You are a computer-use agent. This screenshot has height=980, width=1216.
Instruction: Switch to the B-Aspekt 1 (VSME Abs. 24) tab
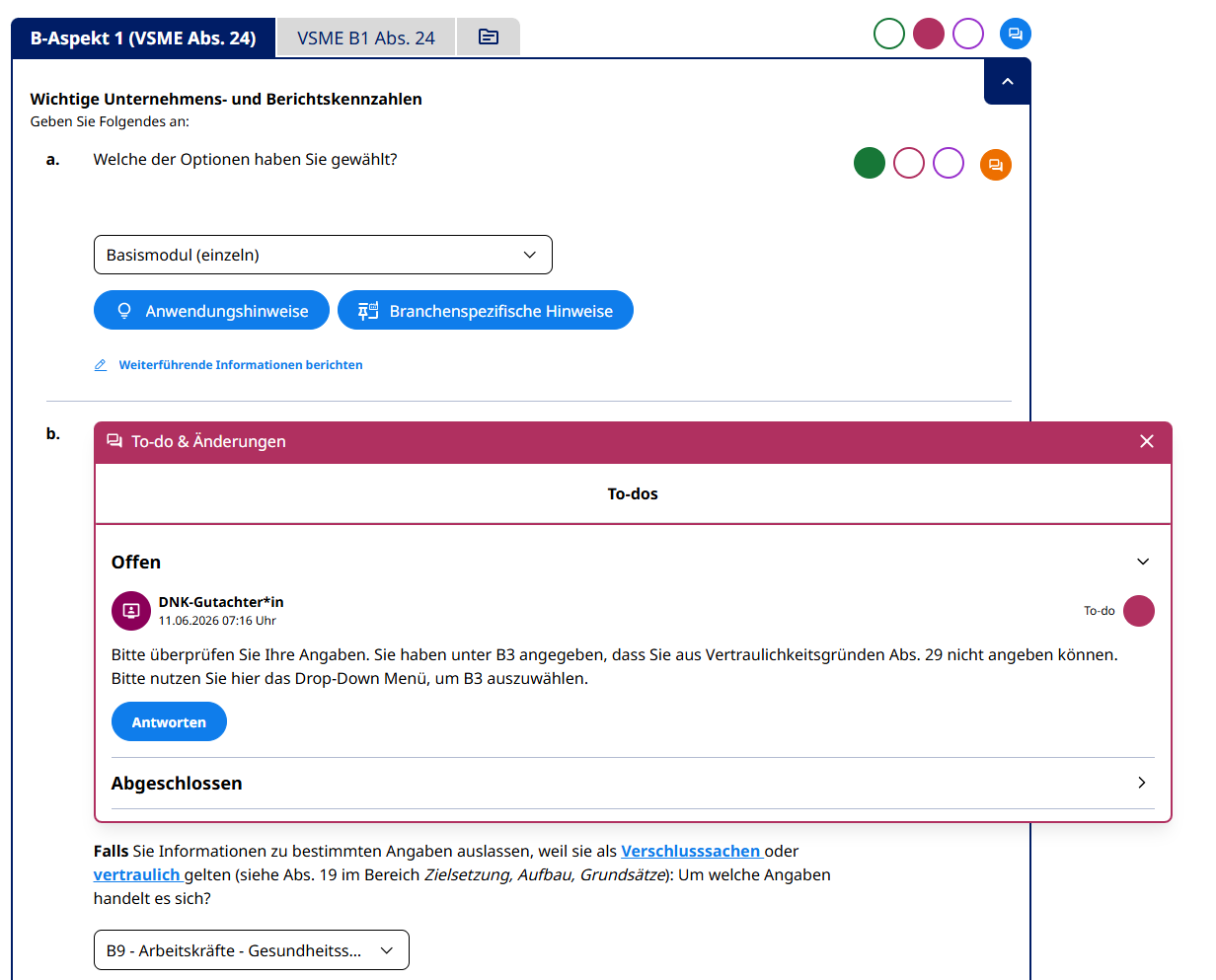tap(143, 38)
